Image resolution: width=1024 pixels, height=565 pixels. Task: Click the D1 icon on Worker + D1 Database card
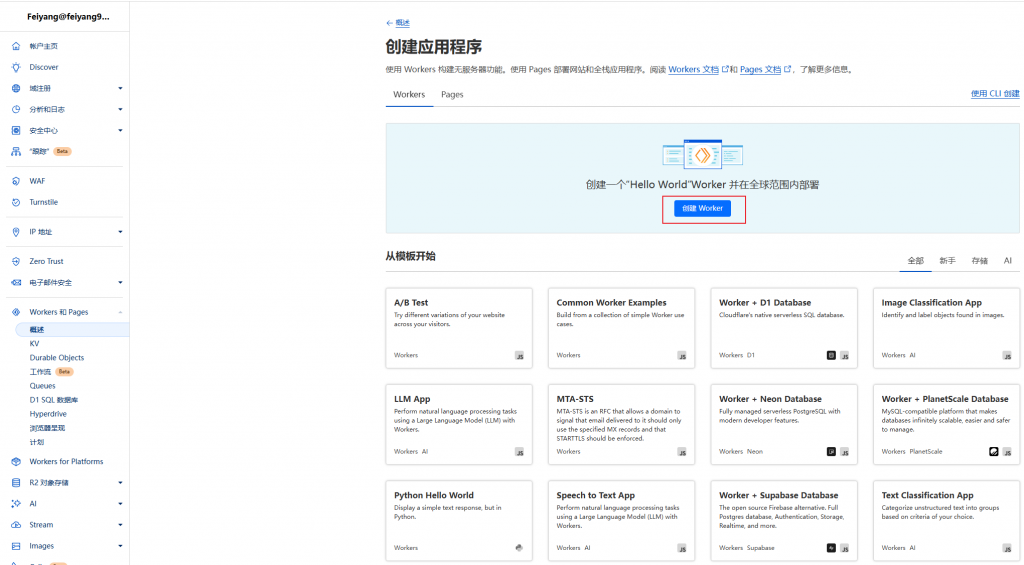831,355
